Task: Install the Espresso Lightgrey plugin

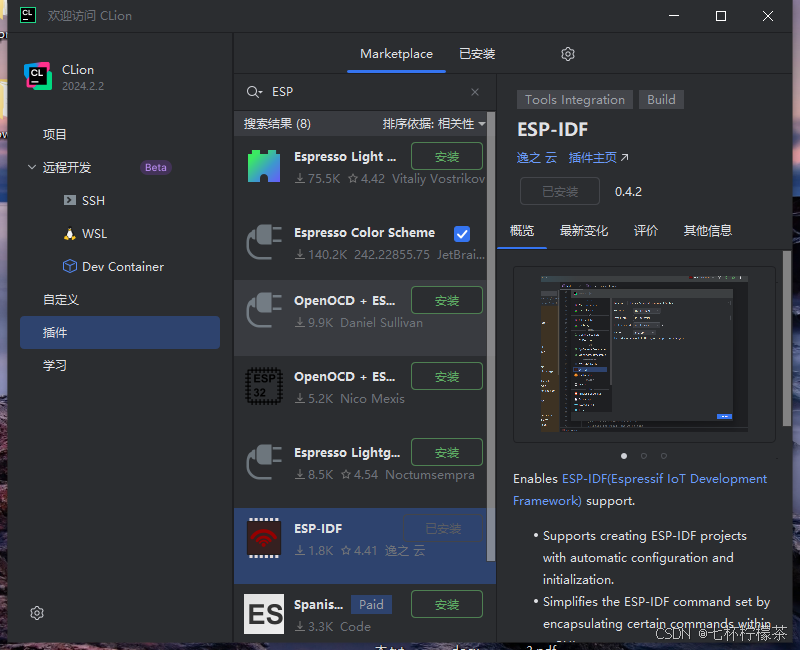Action: click(447, 452)
